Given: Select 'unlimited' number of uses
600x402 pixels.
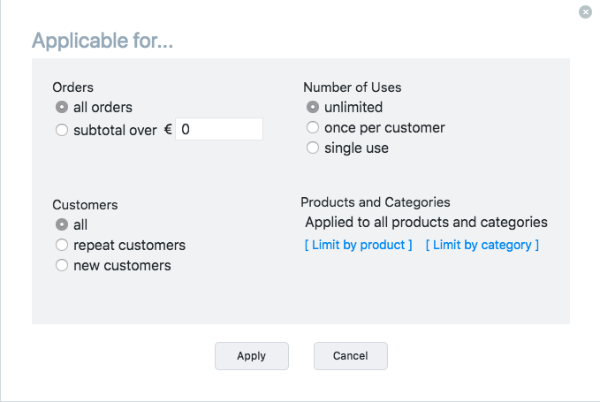Looking at the screenshot, I should (313, 107).
